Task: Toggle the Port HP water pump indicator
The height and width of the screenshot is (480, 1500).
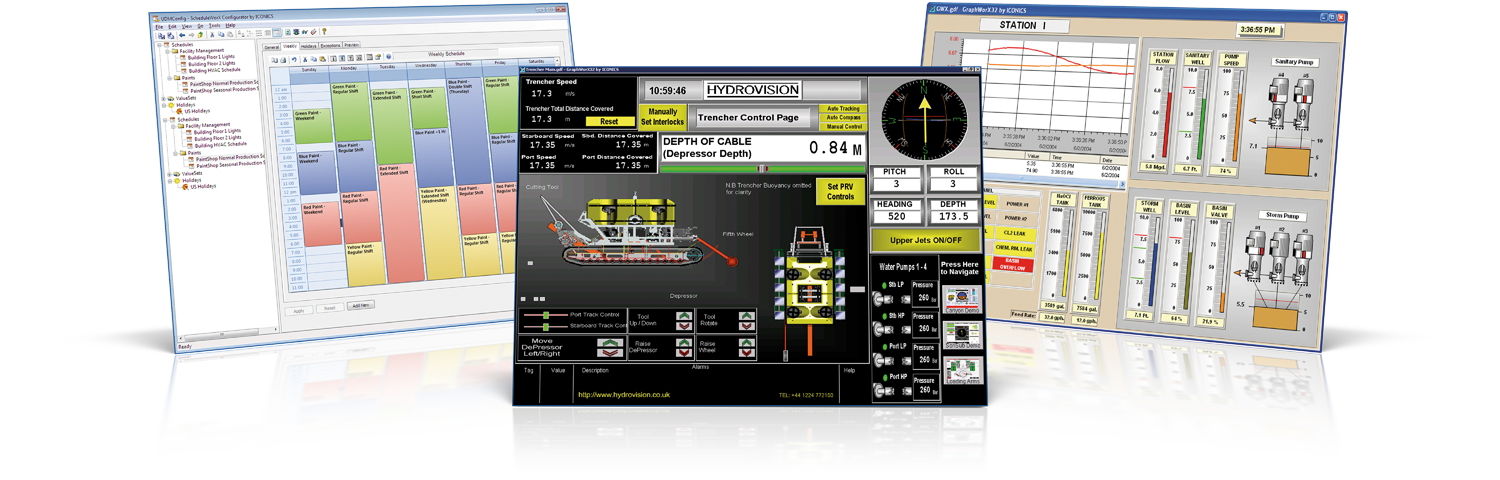Action: (884, 377)
